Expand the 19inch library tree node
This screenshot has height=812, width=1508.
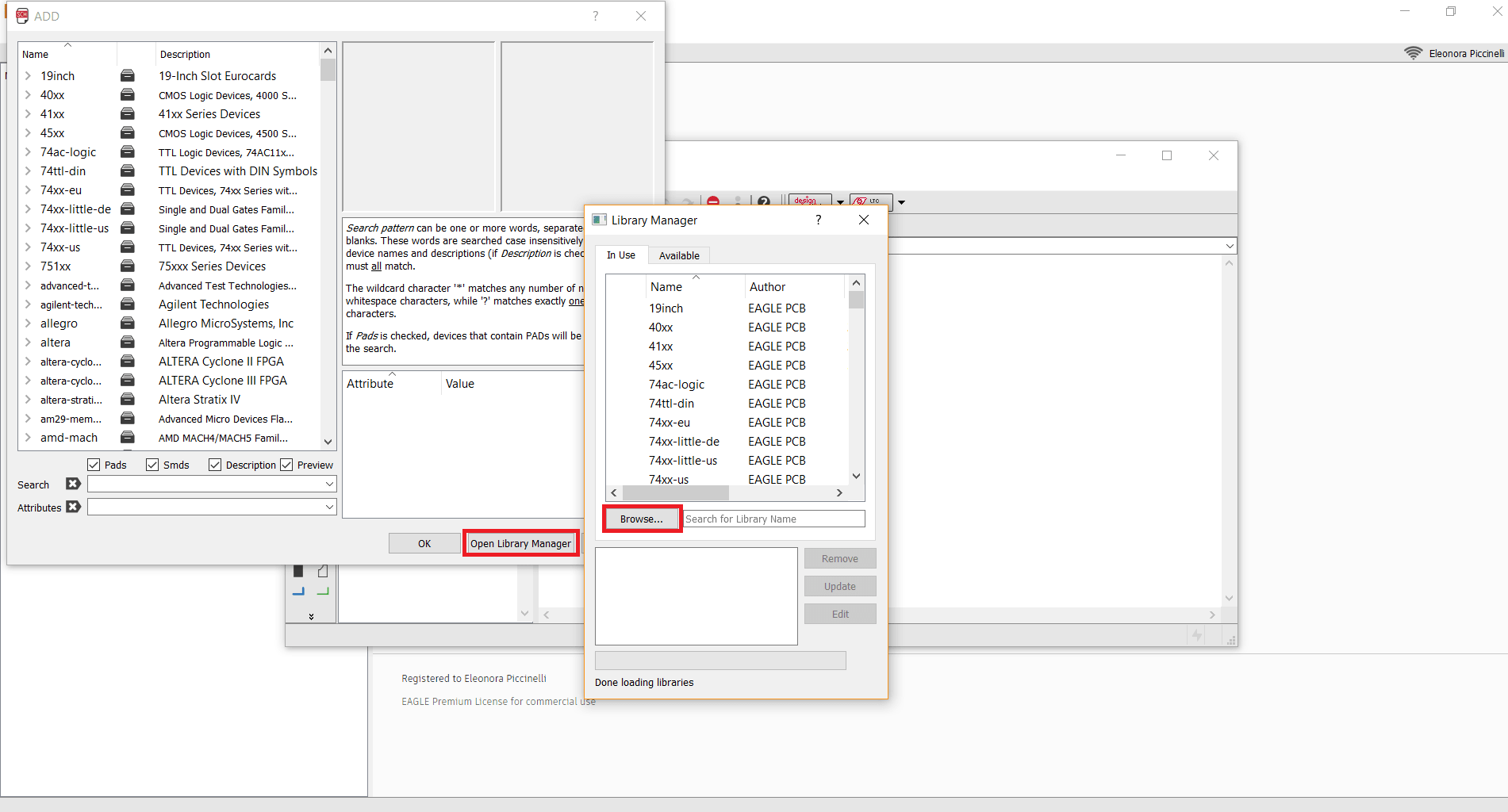(28, 76)
